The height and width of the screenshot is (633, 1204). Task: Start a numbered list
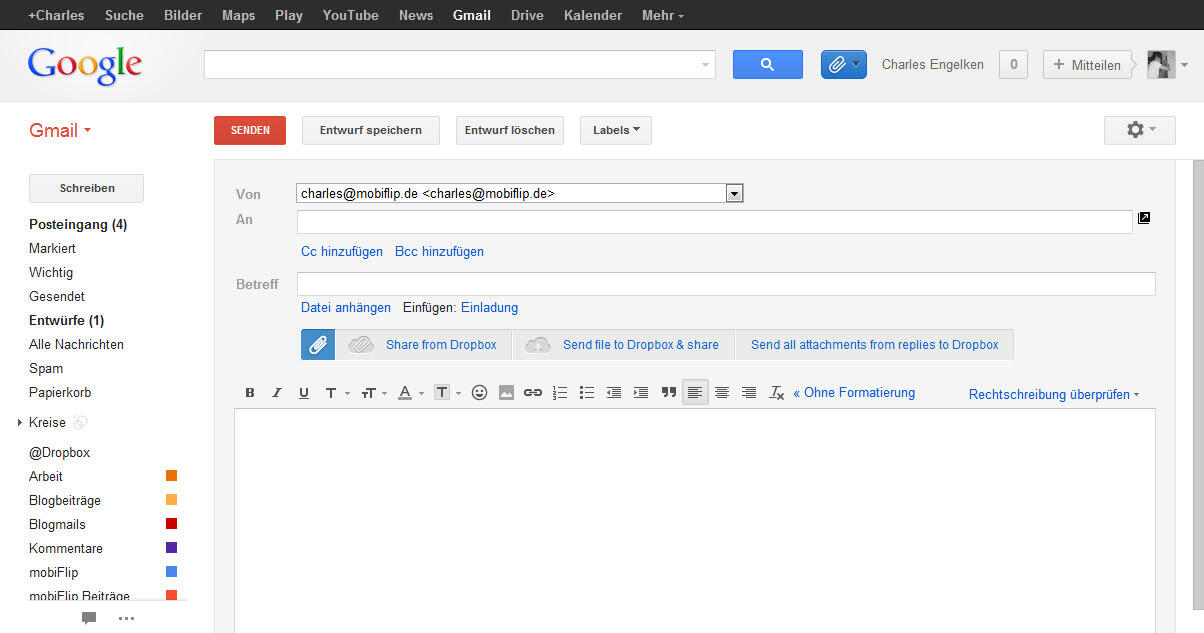(x=560, y=393)
